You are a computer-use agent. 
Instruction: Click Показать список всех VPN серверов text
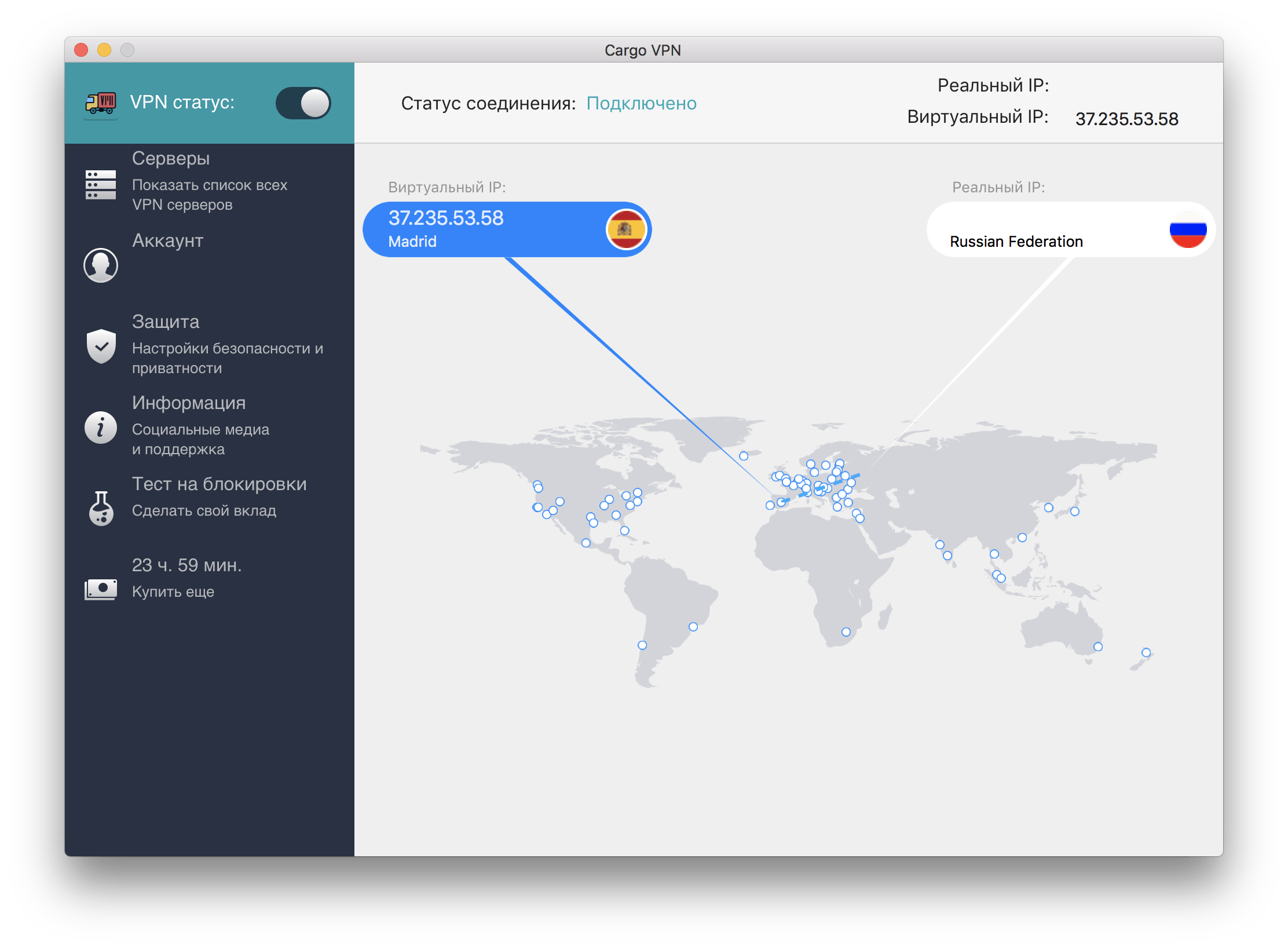coord(210,195)
